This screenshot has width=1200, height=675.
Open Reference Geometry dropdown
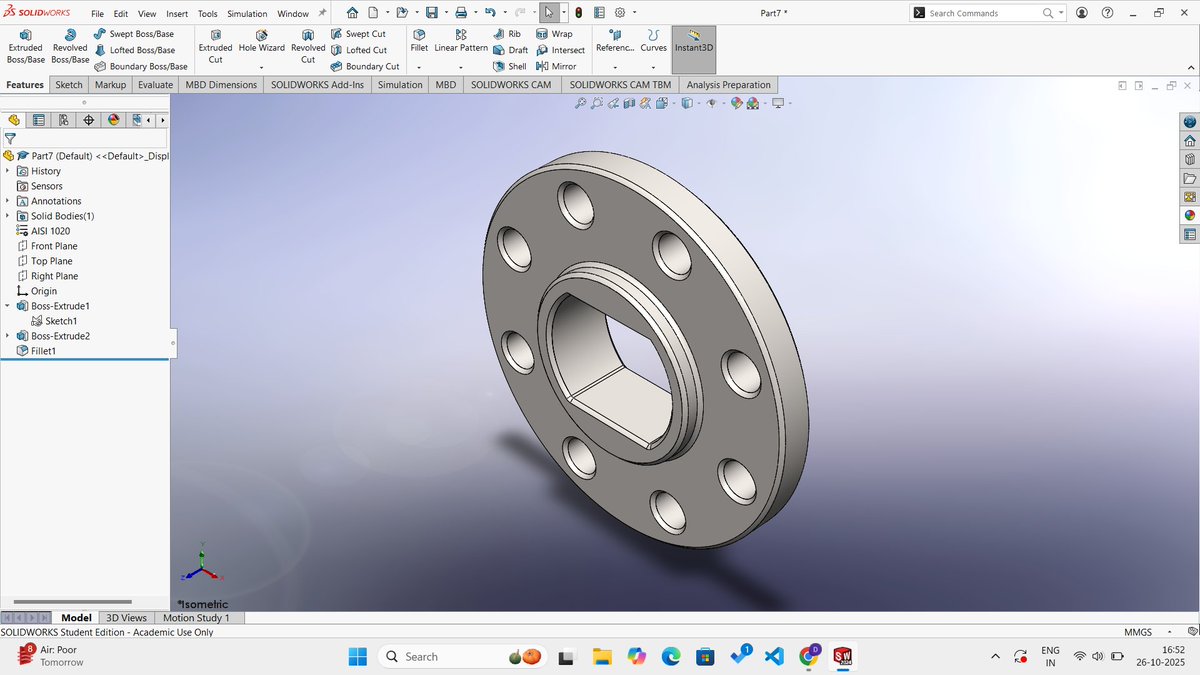coord(614,67)
